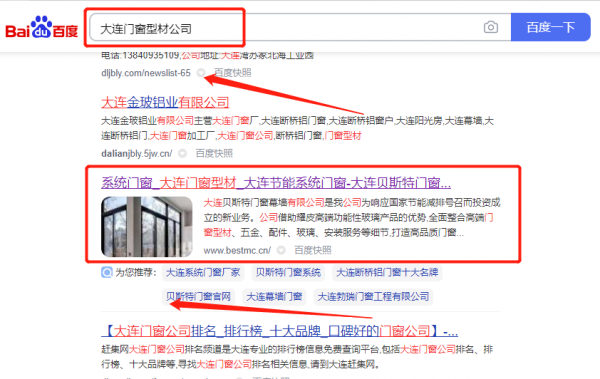600x379 pixels.
Task: Click the Baidu logo
Action: (x=41, y=28)
